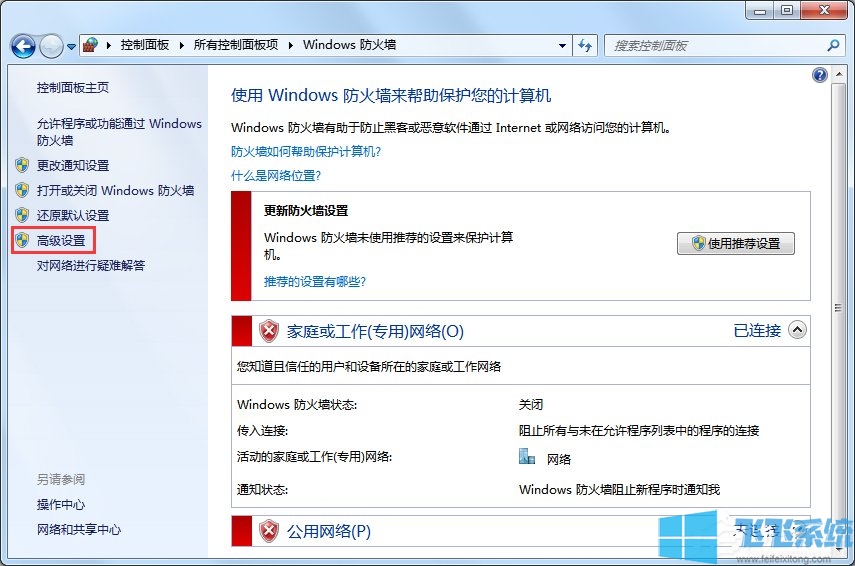Image resolution: width=855 pixels, height=566 pixels.
Task: Click the Control Panel icon in address bar
Action: point(91,45)
